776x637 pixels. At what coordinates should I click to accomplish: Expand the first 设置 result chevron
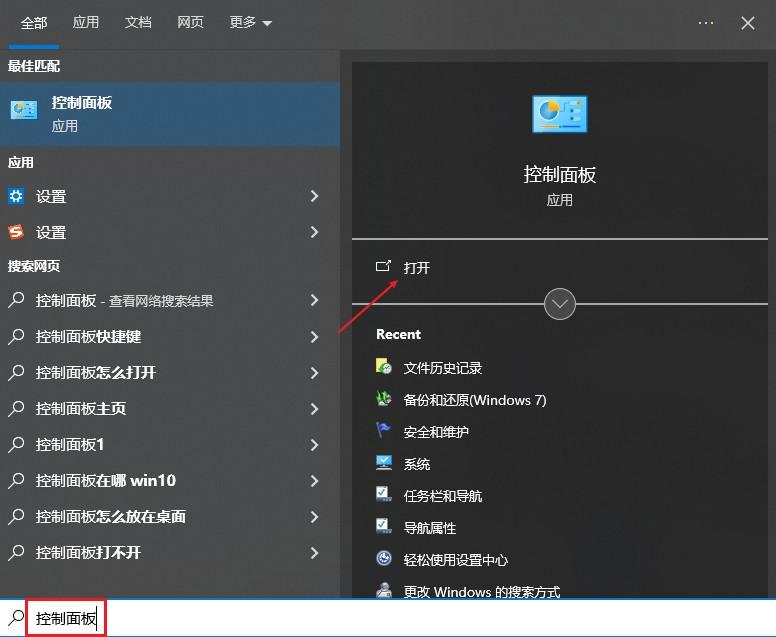(x=314, y=196)
